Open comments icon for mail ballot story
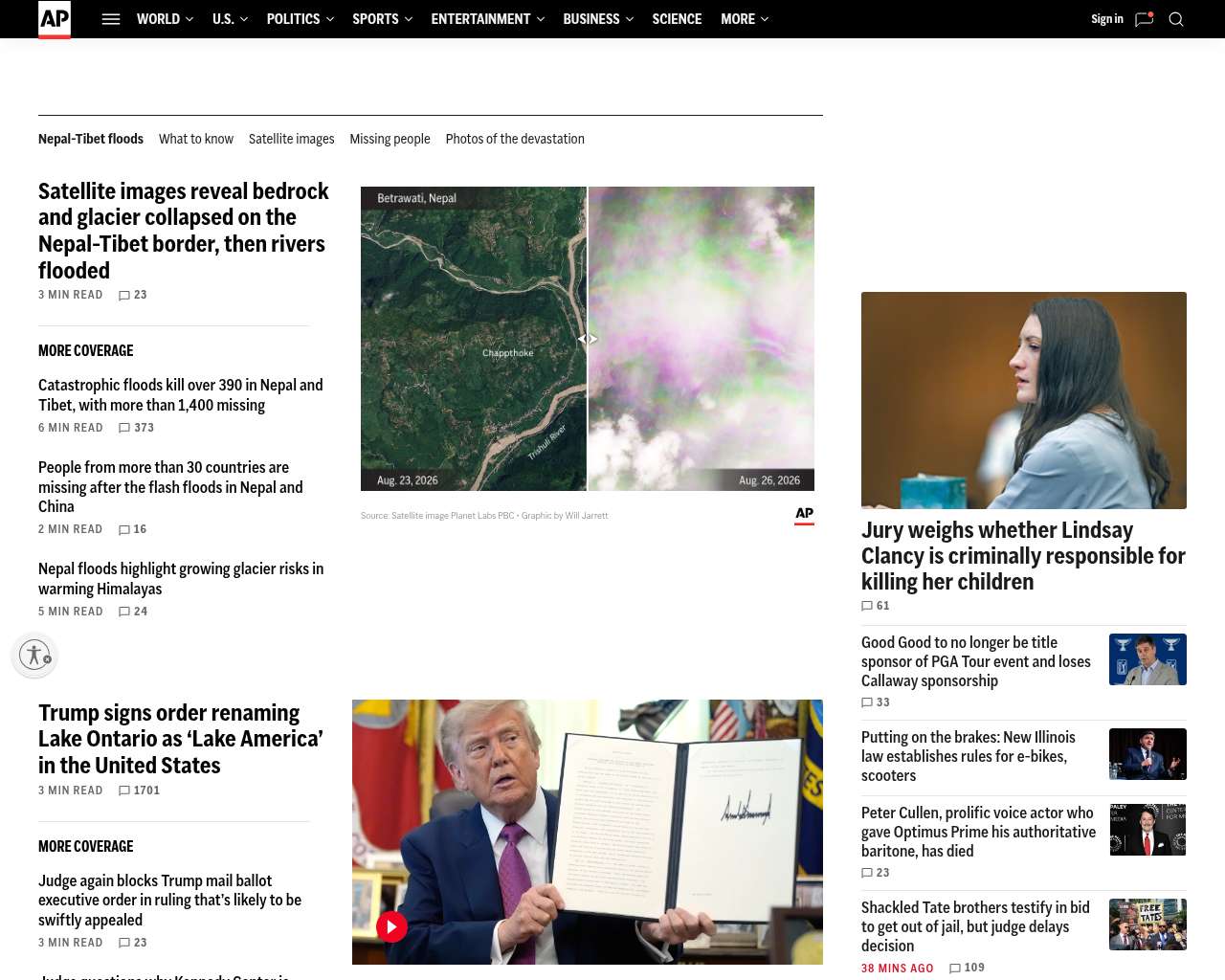Viewport: 1225px width, 980px height. [x=124, y=944]
